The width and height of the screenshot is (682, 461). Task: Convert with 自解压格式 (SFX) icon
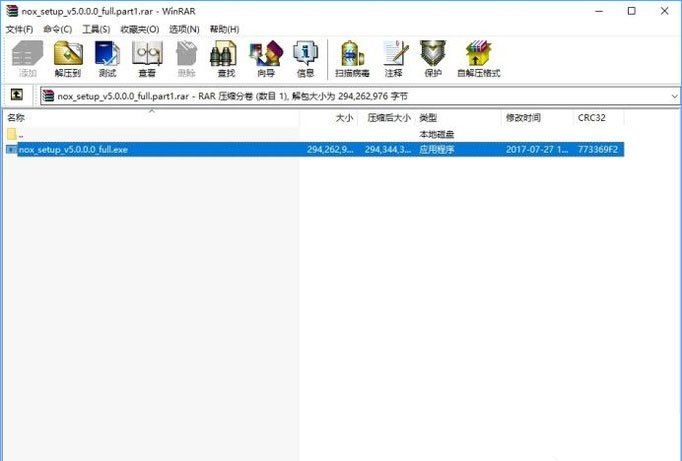478,59
